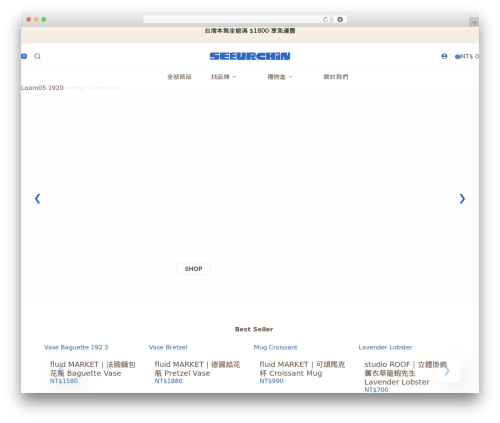Open the studio ROOF Lavender Lobster title

tap(405, 373)
